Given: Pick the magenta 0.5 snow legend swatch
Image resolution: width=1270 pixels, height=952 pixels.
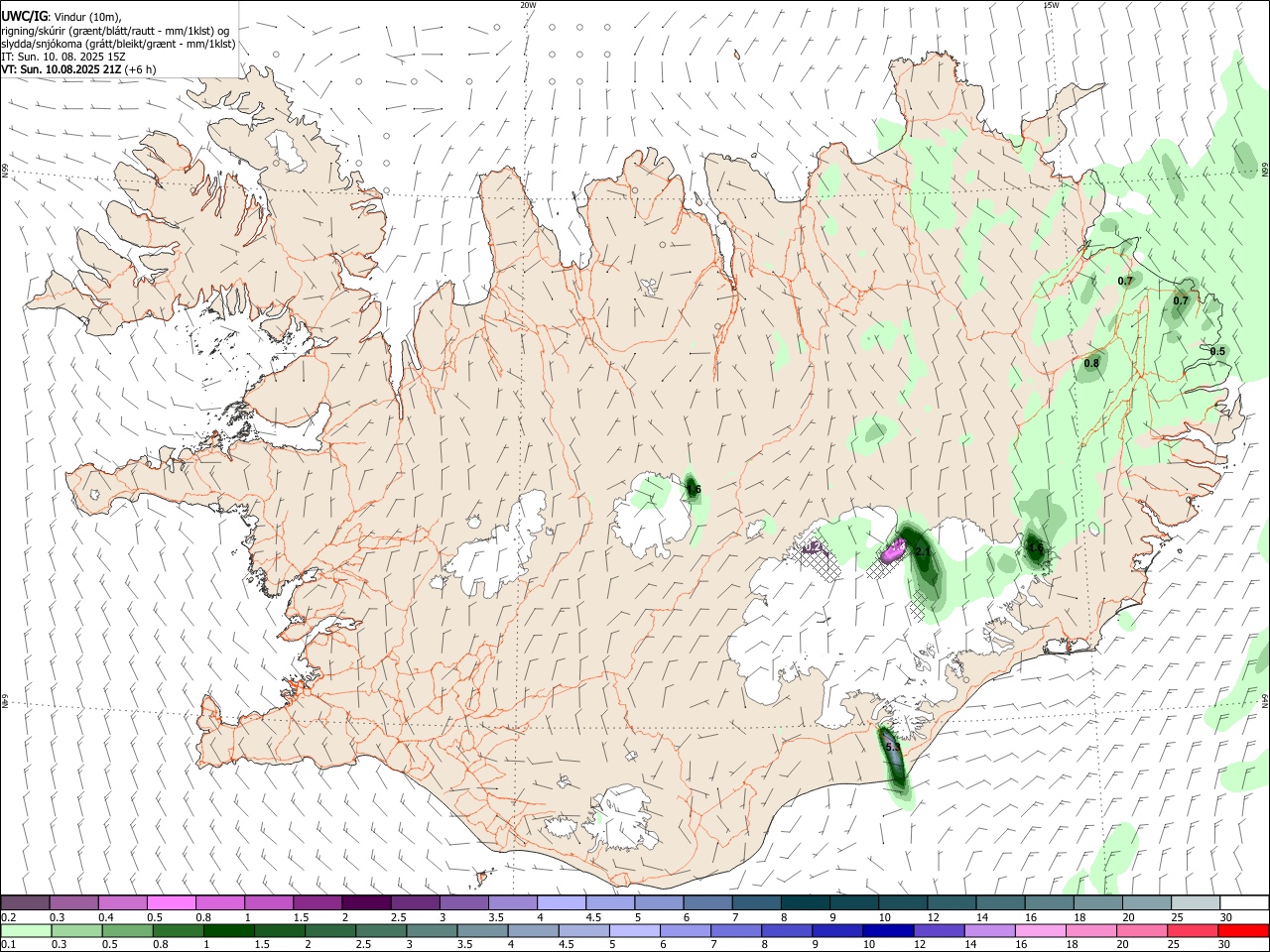Looking at the screenshot, I should [x=172, y=902].
